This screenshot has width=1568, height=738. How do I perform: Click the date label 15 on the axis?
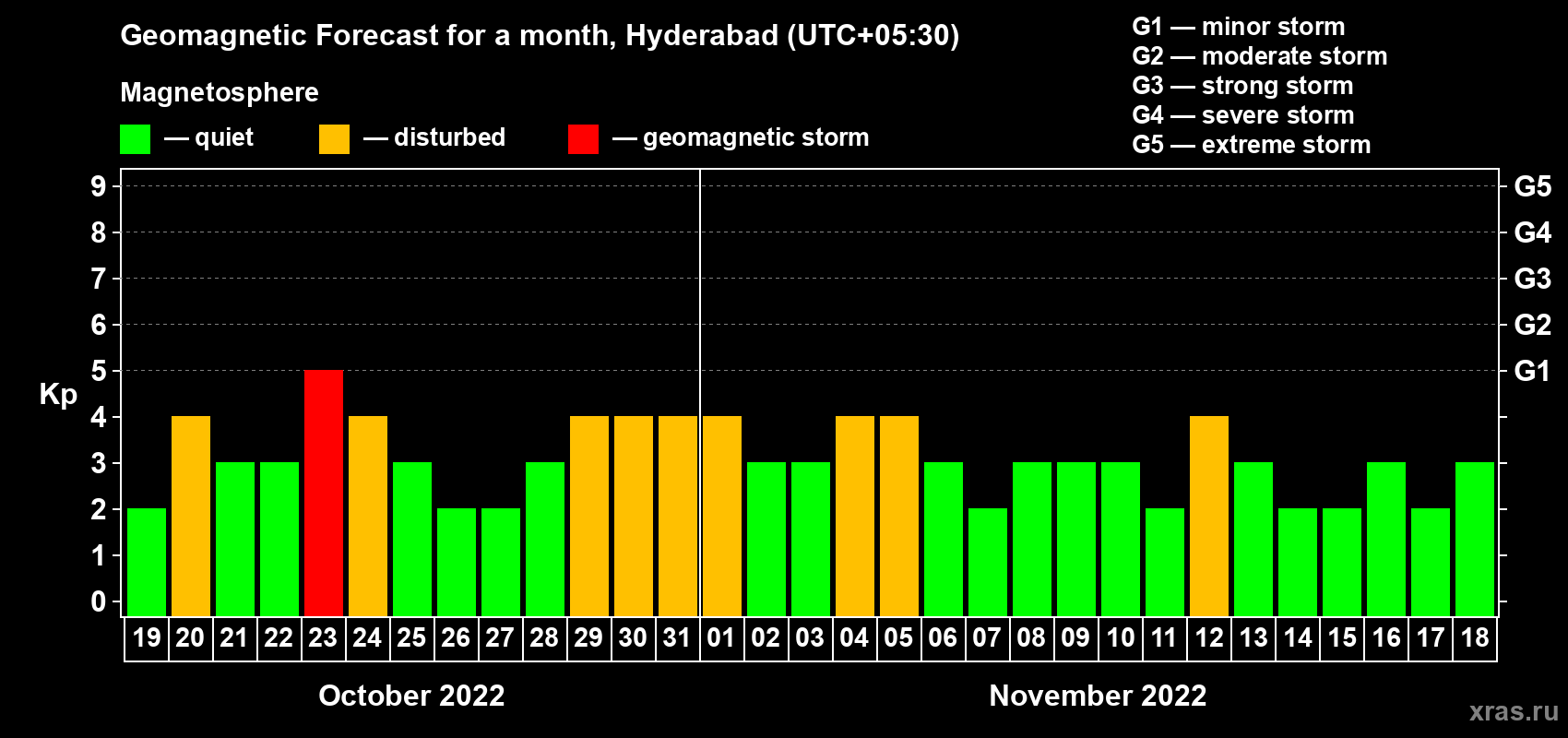click(x=1342, y=638)
